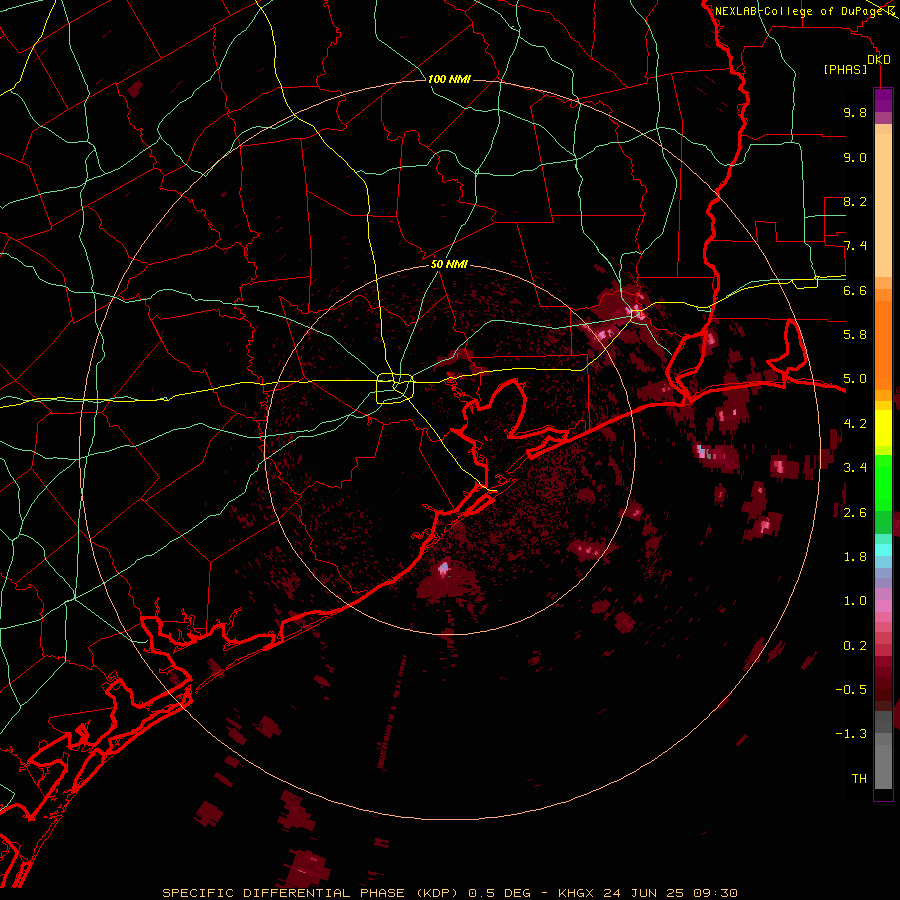
Task: Click the 2.6 legend value
Action: pyautogui.click(x=855, y=512)
